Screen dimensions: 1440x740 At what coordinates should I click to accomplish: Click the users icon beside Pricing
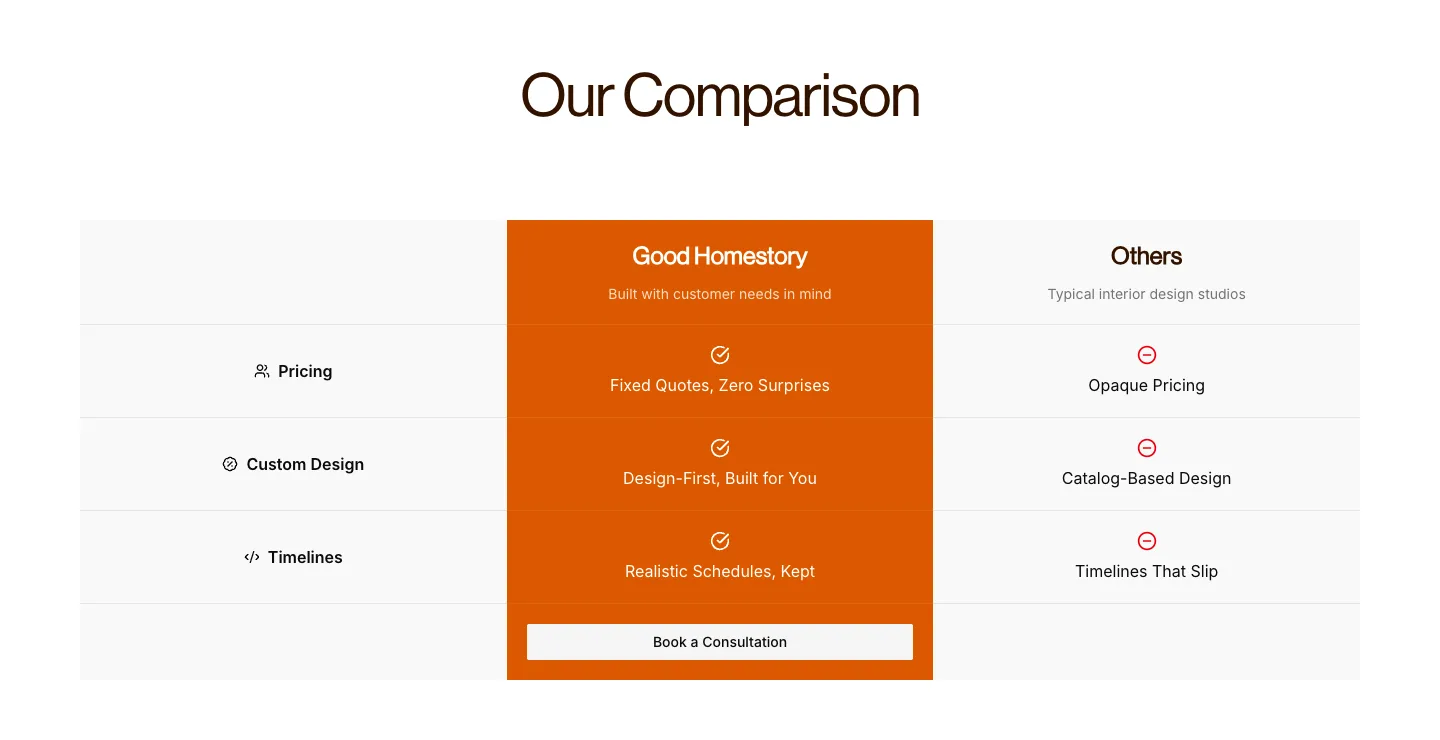[x=262, y=371]
